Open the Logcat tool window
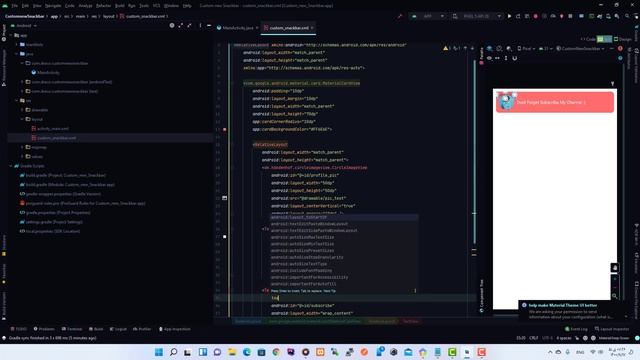640x360 pixels. pos(118,329)
